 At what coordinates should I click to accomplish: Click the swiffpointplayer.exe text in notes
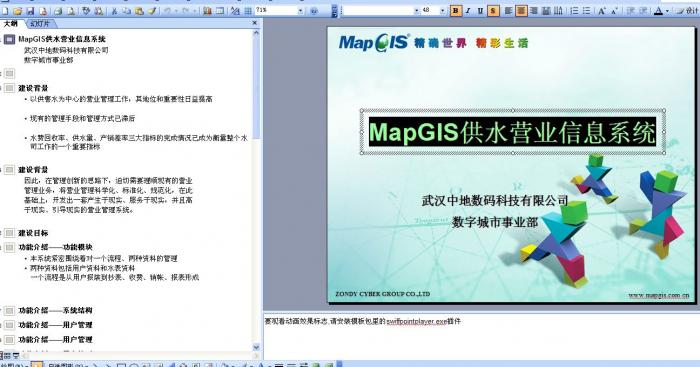(x=417, y=321)
